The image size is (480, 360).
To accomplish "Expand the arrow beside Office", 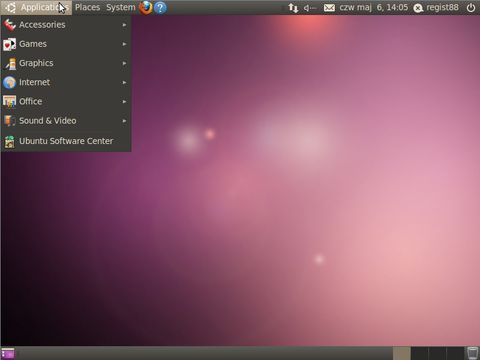I will tap(124, 102).
